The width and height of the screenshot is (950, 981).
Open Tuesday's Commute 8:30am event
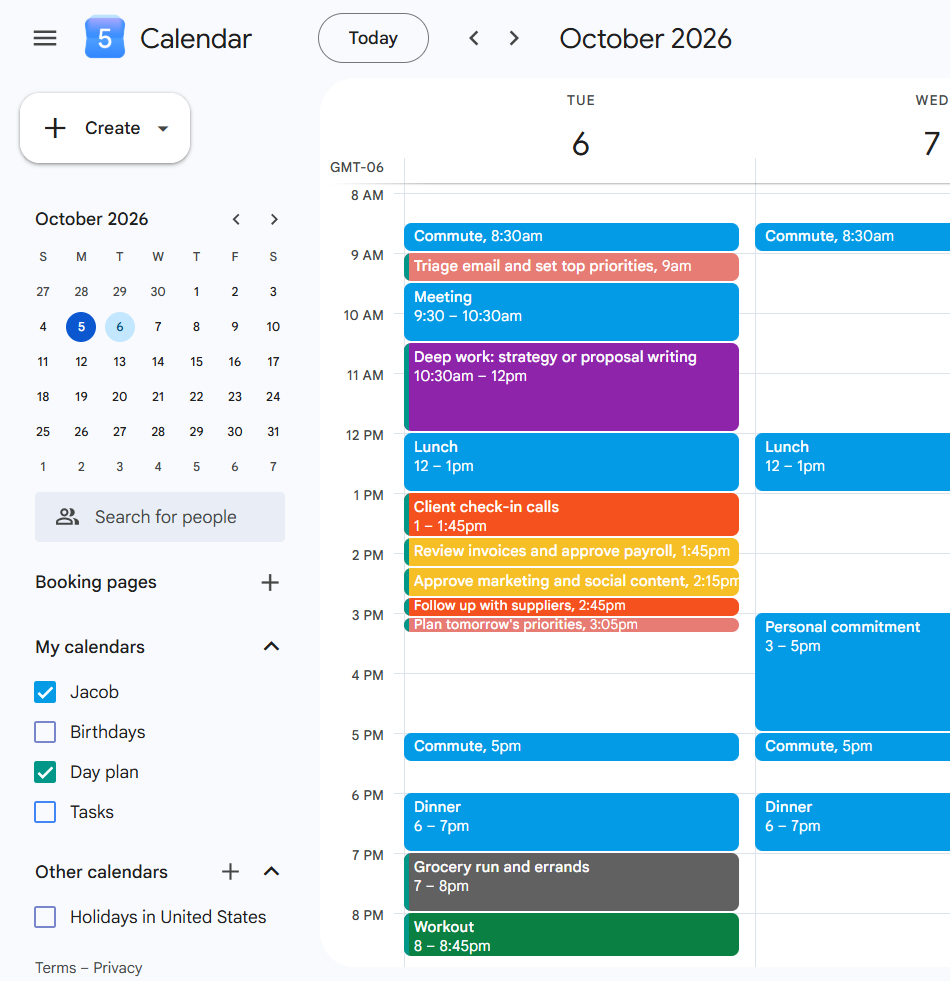pos(571,236)
